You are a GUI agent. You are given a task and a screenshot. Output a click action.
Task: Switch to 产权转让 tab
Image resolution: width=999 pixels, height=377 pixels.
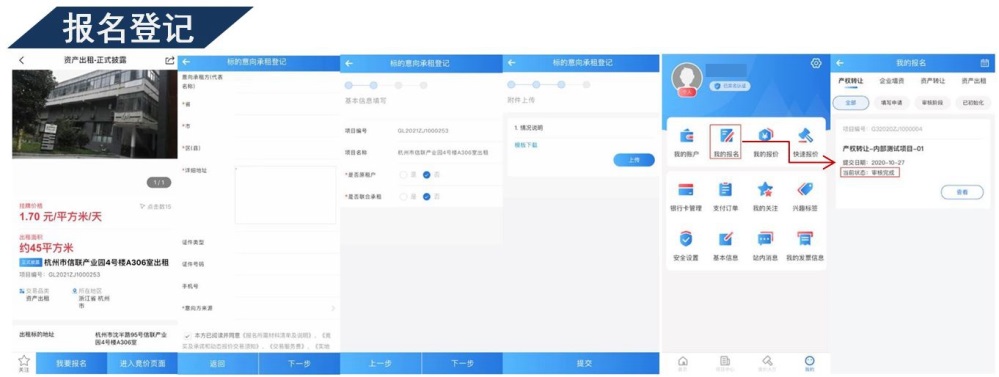851,82
